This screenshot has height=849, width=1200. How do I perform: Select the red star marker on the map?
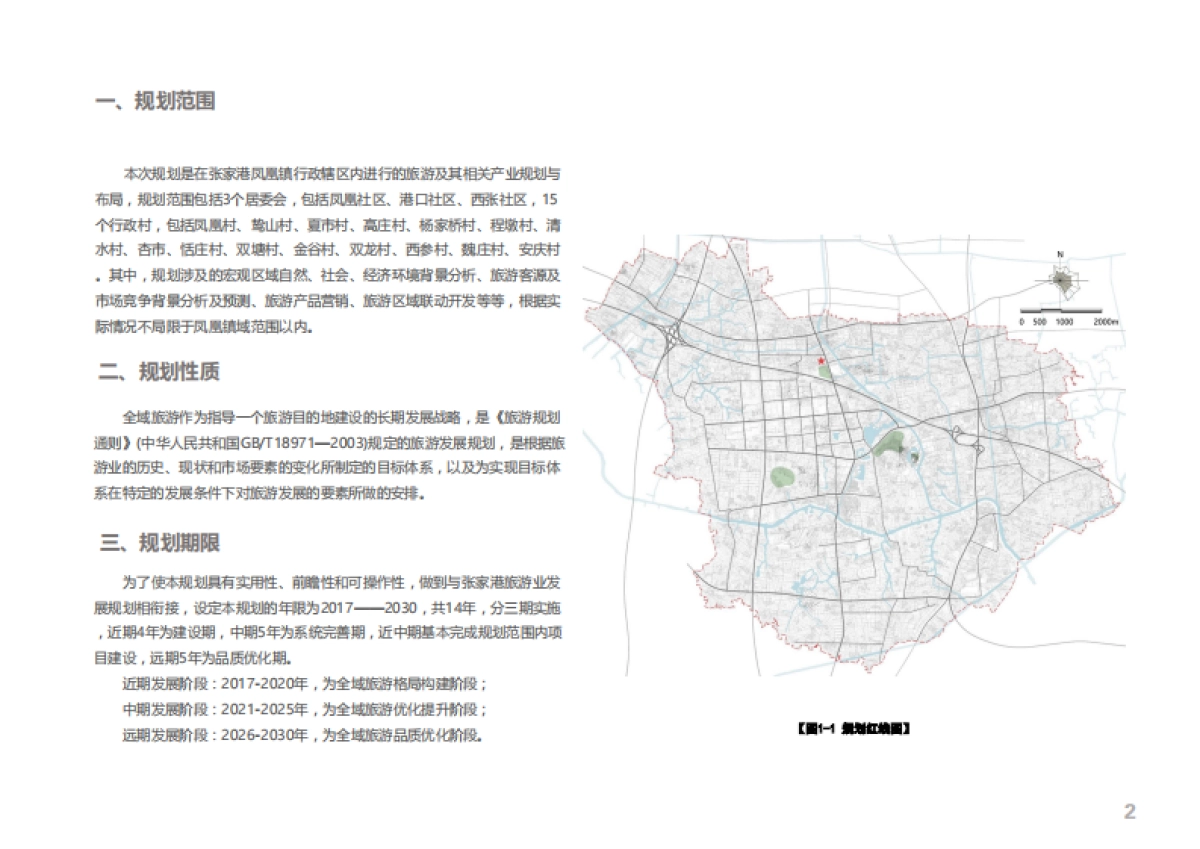[821, 361]
